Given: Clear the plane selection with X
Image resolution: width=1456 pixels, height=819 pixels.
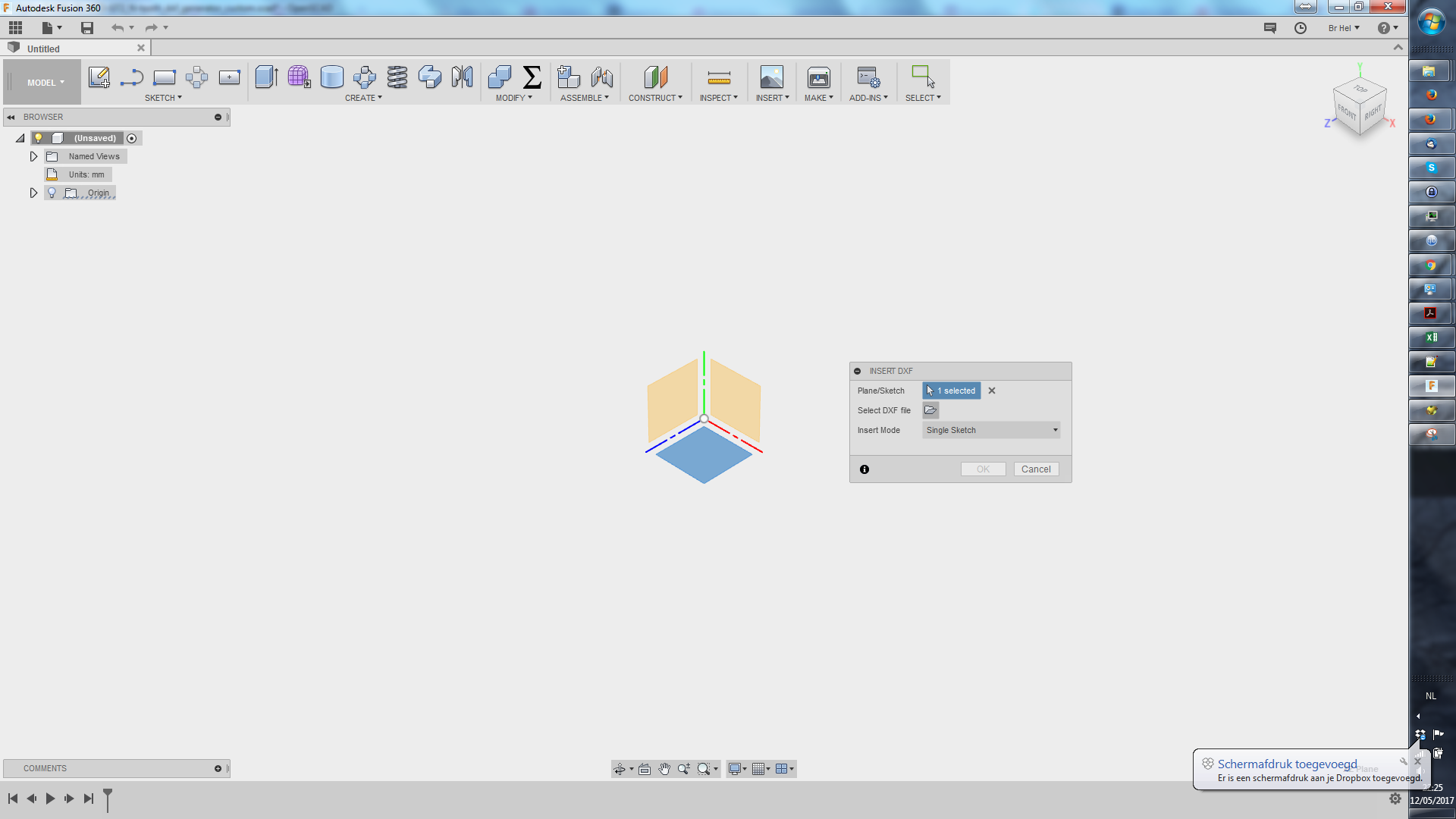Looking at the screenshot, I should (x=991, y=391).
